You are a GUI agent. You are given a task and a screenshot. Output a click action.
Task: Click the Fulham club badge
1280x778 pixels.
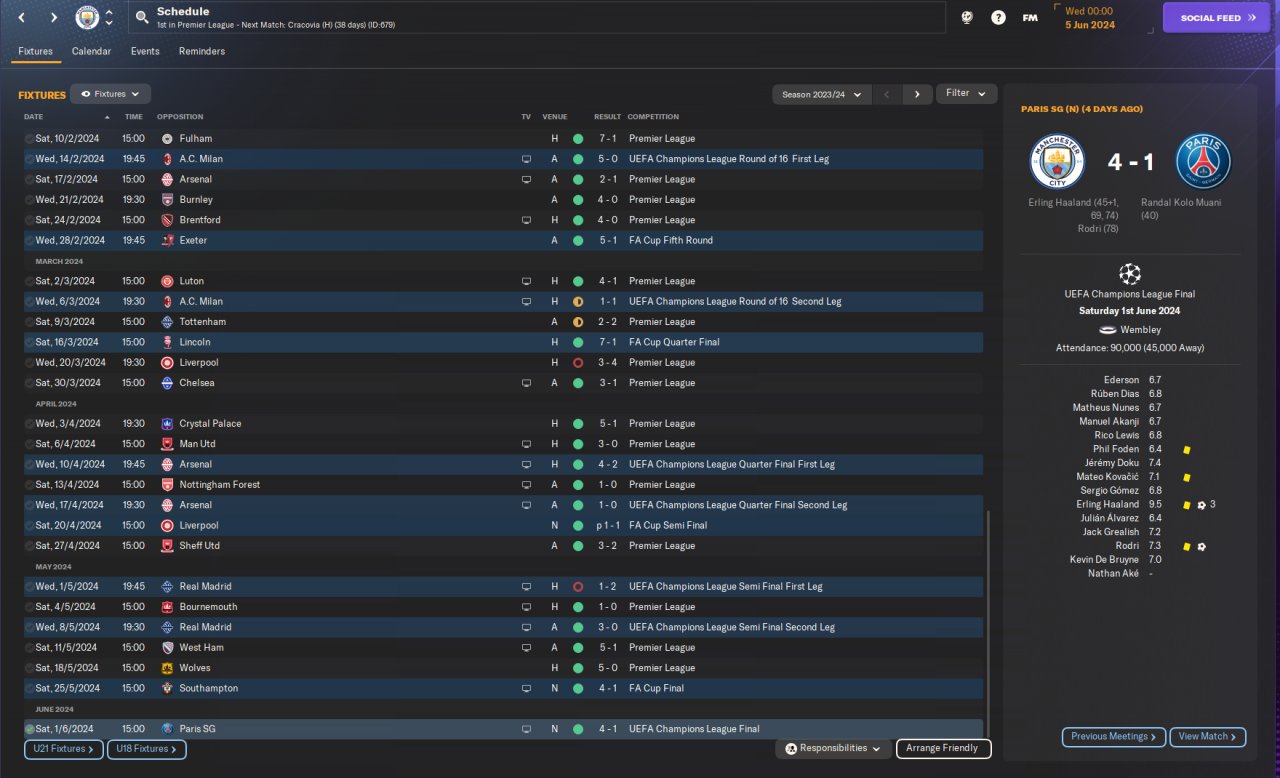[167, 139]
